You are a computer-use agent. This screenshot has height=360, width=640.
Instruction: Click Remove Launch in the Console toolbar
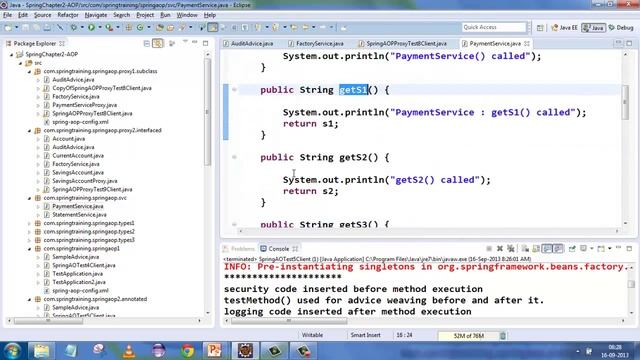(x=500, y=248)
